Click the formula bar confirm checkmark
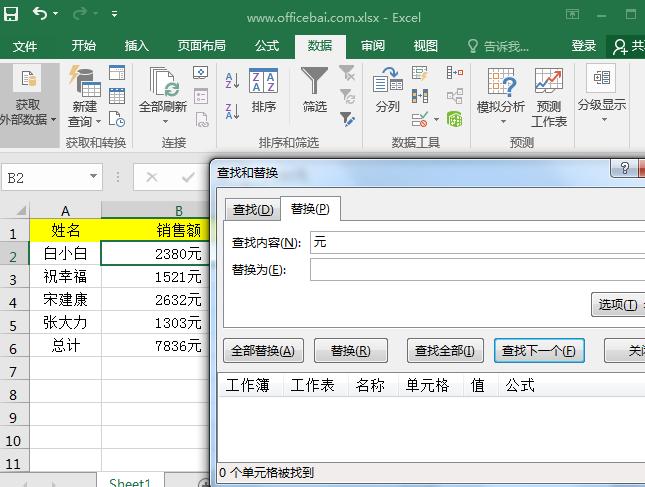Screen dimensions: 645x487 [188, 177]
